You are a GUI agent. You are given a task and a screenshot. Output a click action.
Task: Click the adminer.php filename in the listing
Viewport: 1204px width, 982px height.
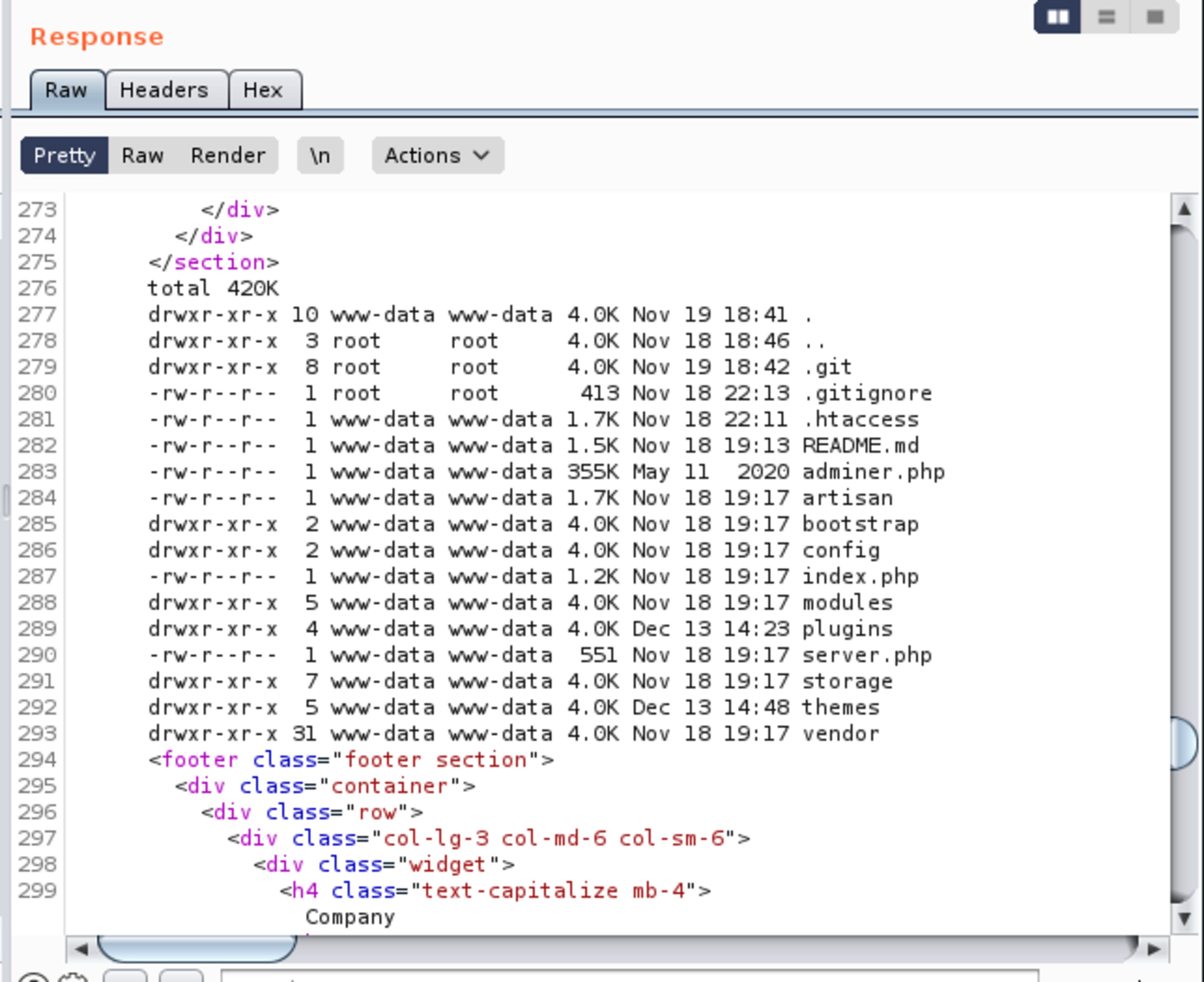click(873, 472)
